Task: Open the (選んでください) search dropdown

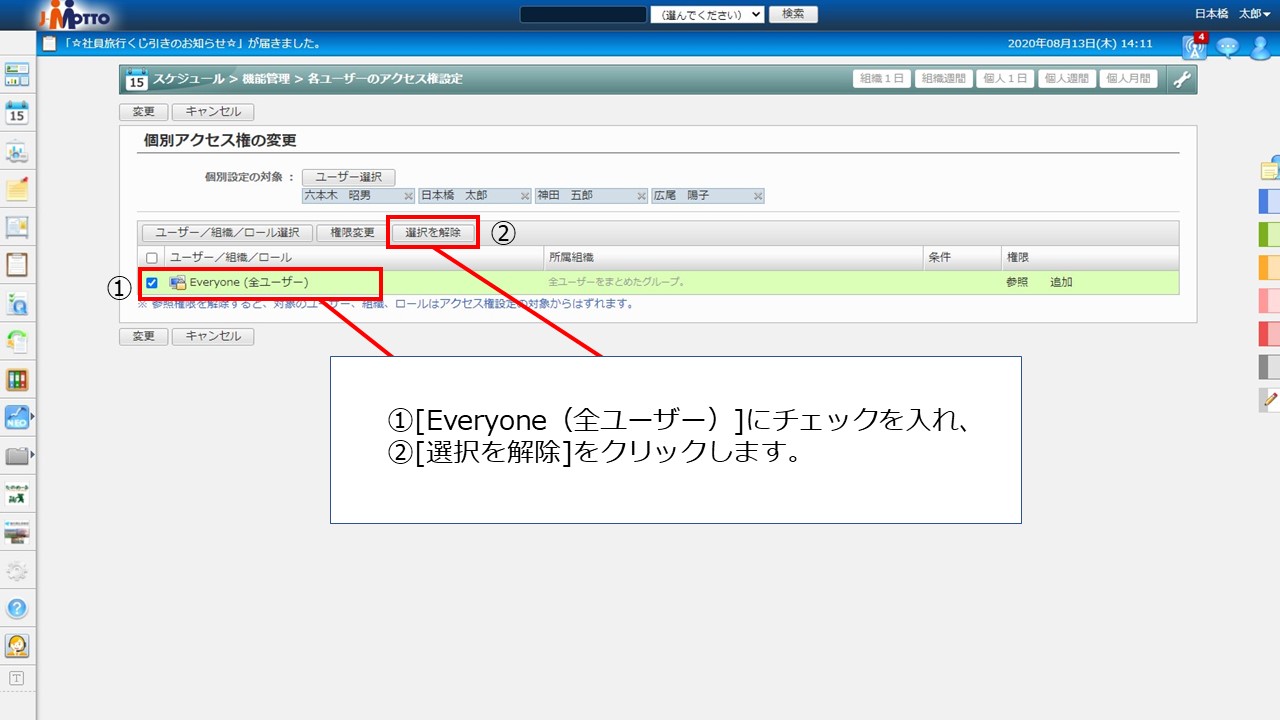Action: [707, 14]
